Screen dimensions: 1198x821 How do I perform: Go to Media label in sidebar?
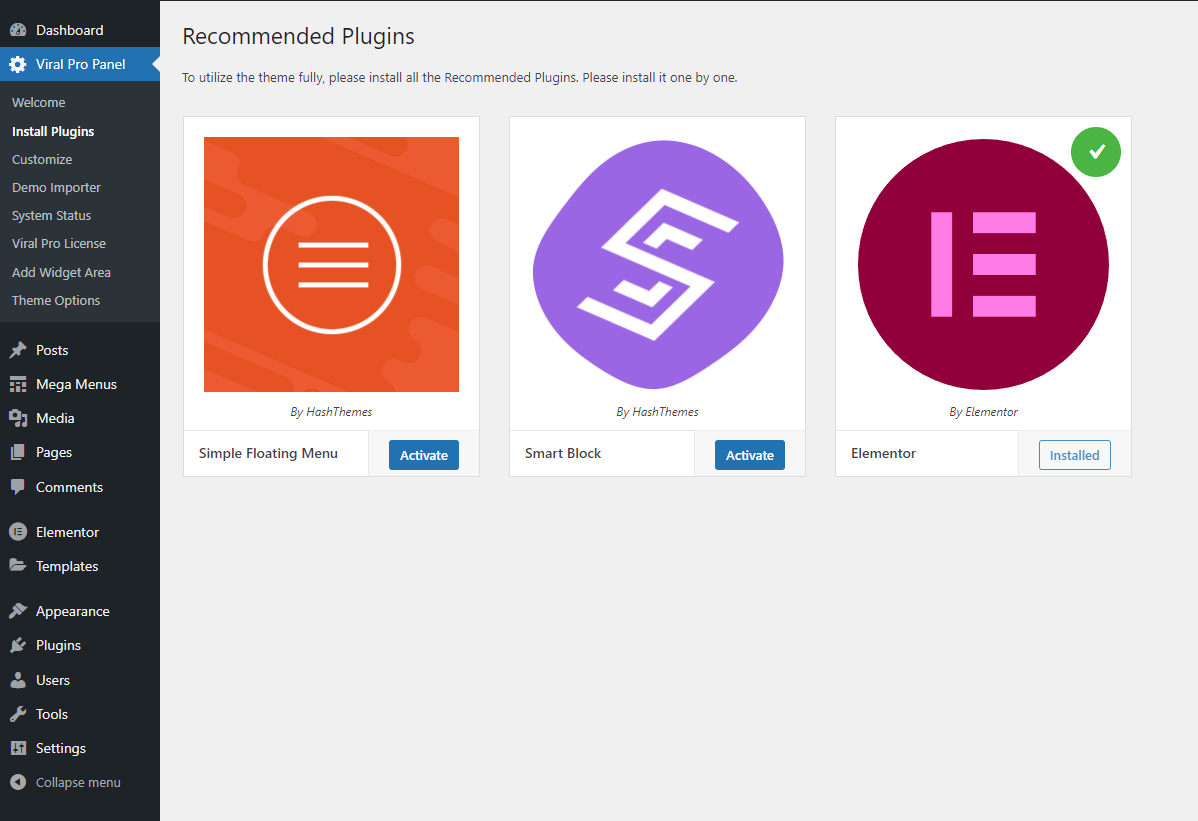[55, 418]
